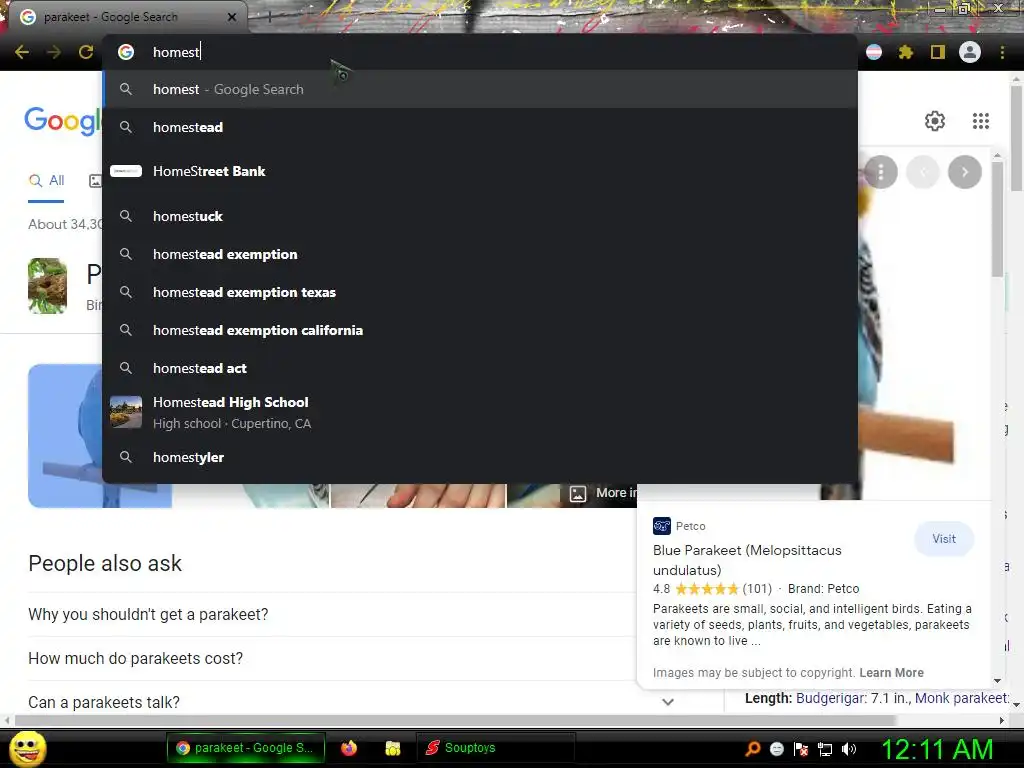Click the Blue Parakeet product title
1024x768 pixels.
tap(747, 560)
